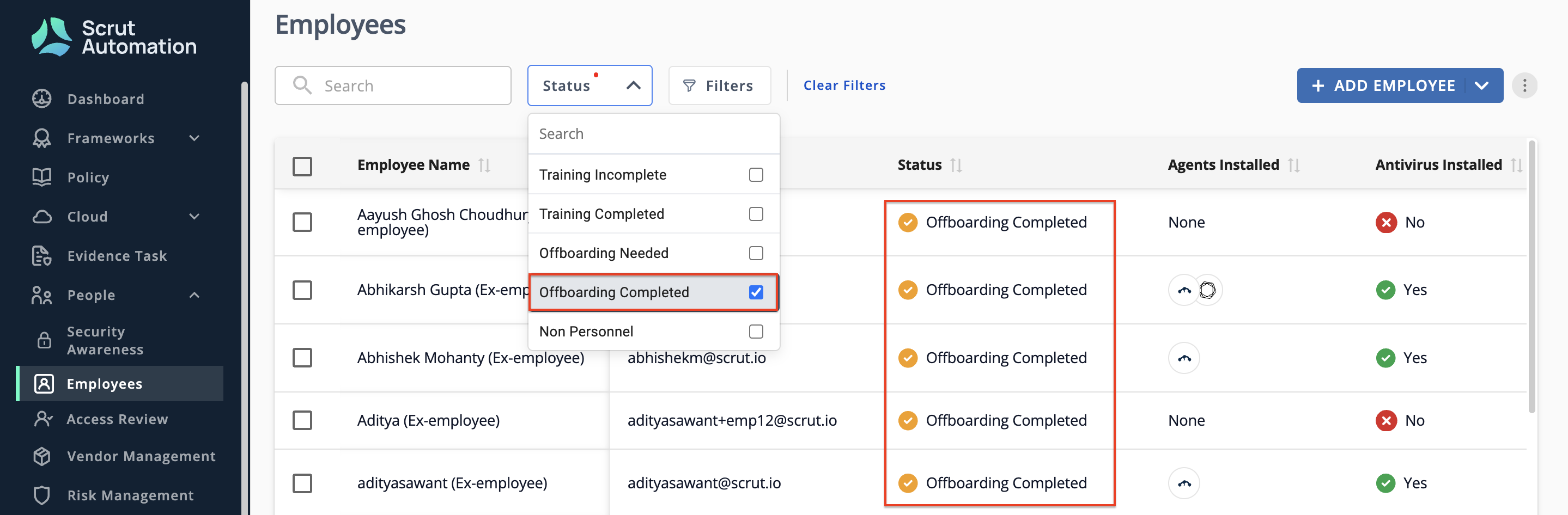
Task: Click the Clear Filters link
Action: 844,85
